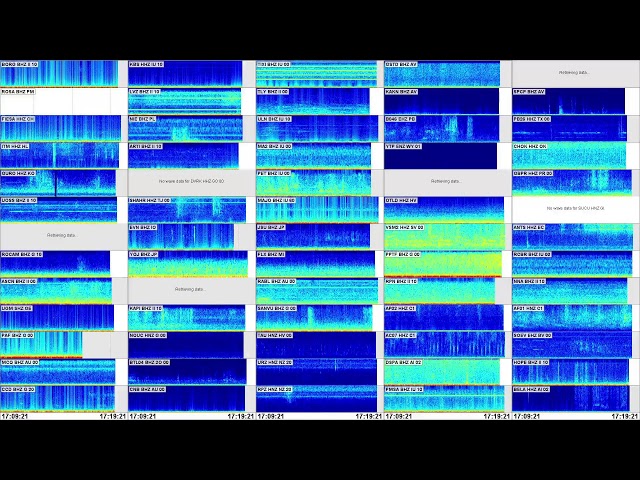Click the KAPI BHZ II 10 spectrogram

tap(187, 318)
